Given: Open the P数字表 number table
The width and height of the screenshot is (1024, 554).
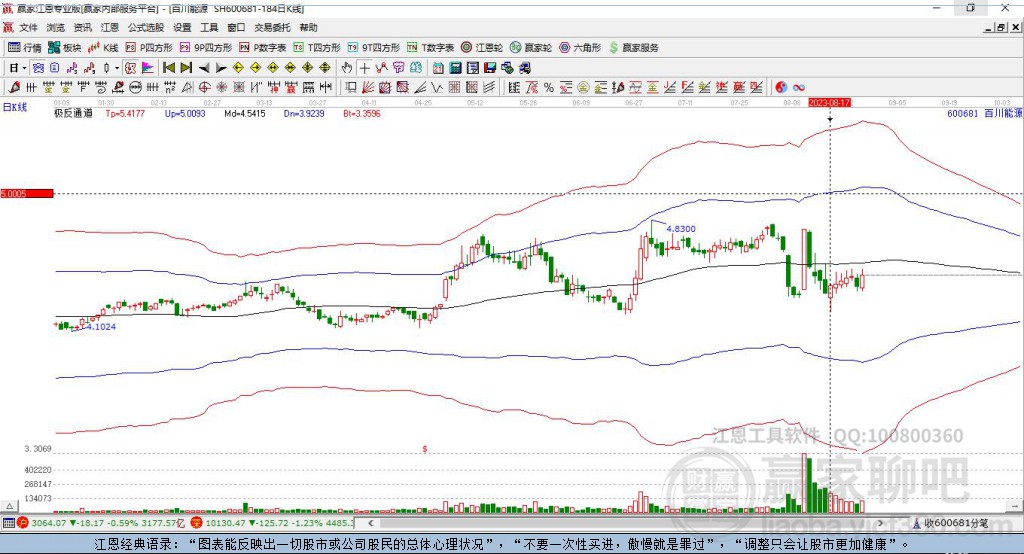Looking at the screenshot, I should click(x=263, y=48).
